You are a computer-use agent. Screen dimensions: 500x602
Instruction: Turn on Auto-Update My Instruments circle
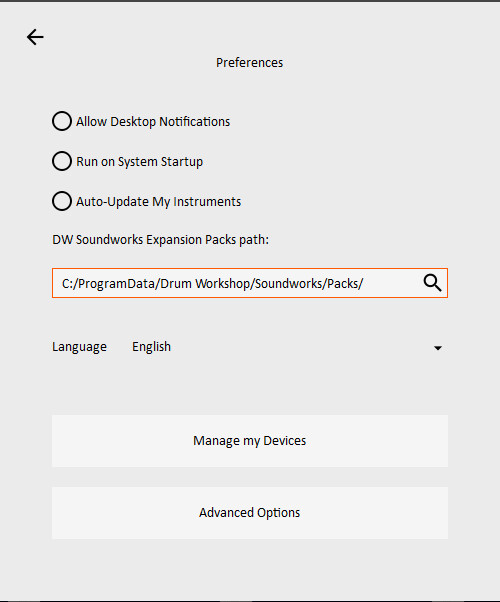pos(62,201)
